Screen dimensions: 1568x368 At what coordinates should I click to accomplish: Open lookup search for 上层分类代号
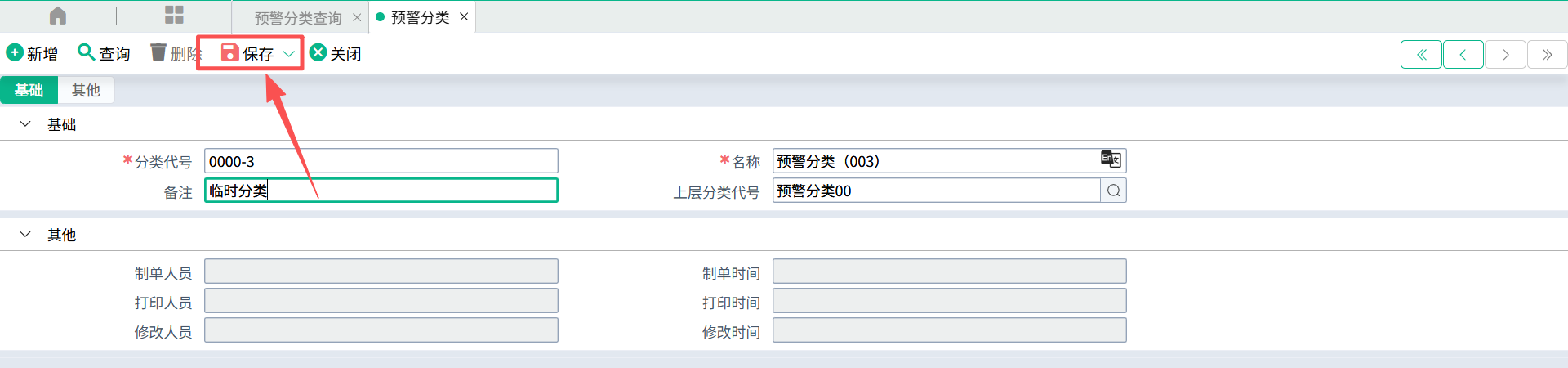click(x=1113, y=191)
